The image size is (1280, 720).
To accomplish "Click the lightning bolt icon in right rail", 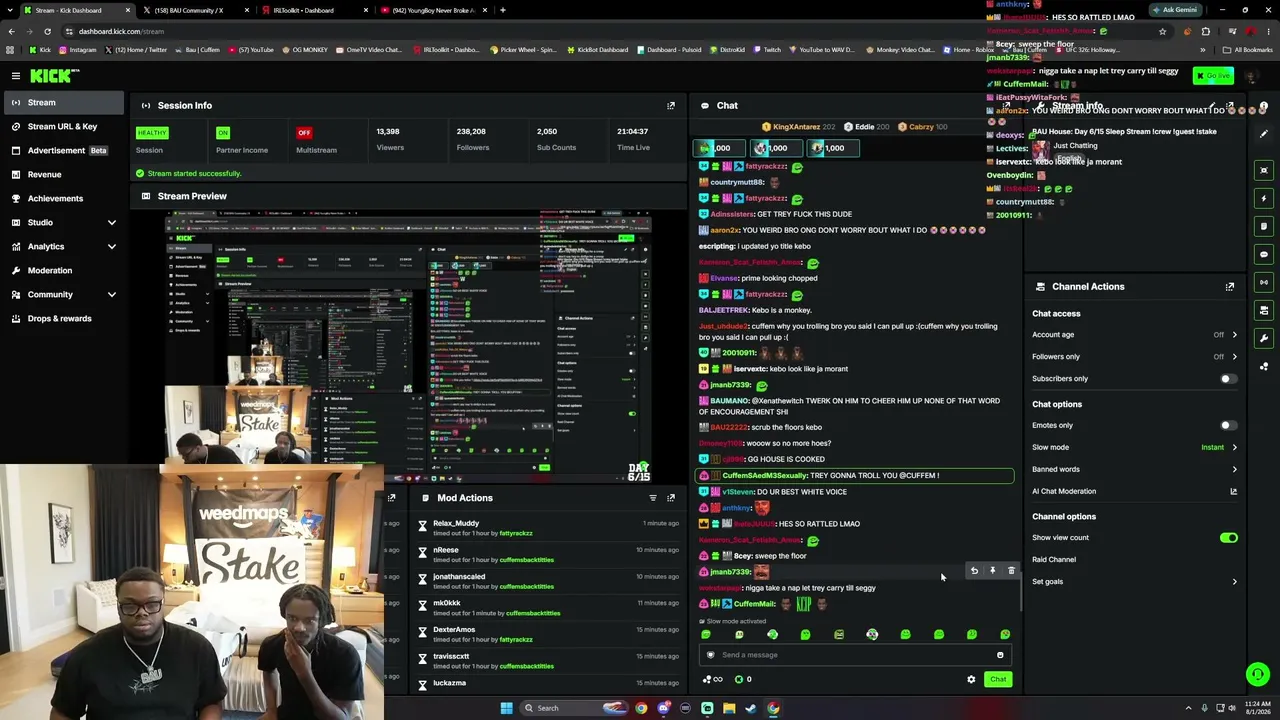I will pos(1264,198).
